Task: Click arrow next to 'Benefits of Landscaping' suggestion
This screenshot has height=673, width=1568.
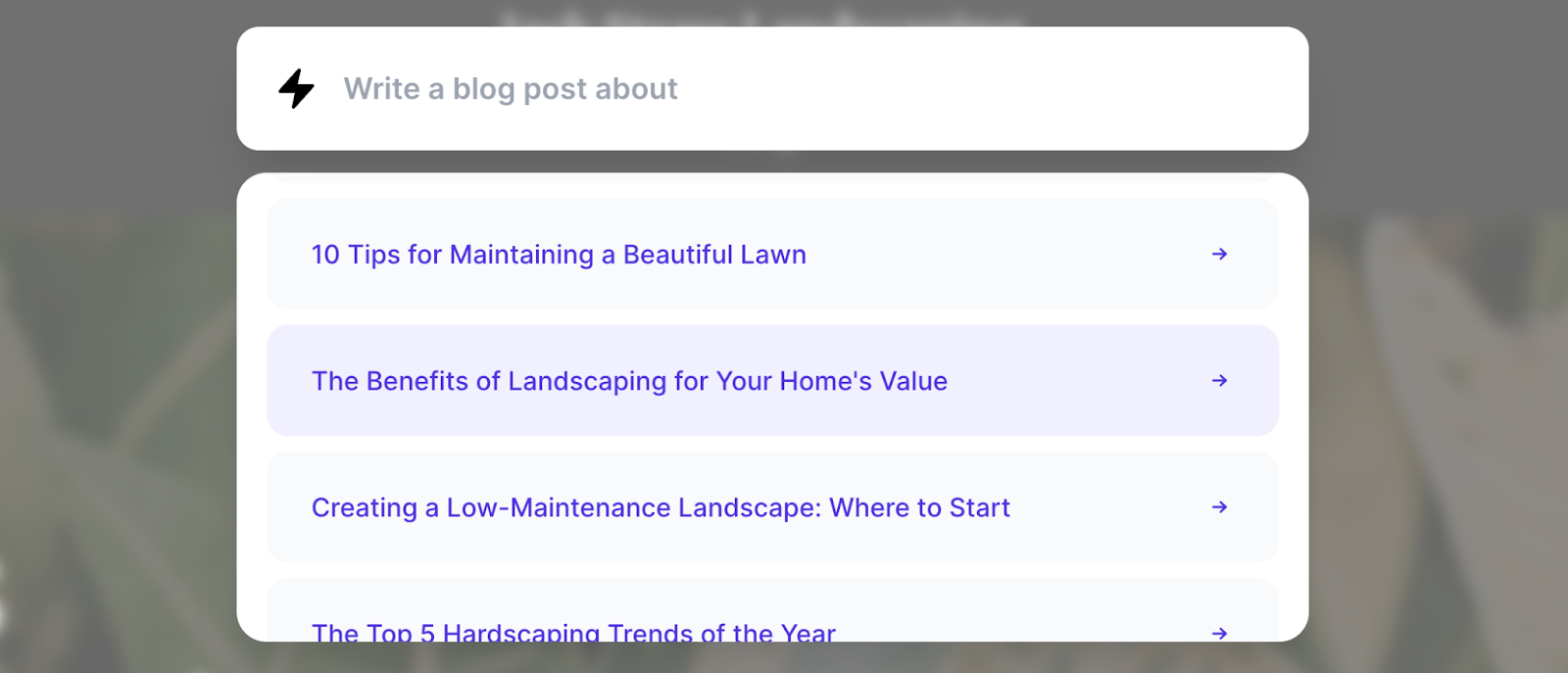Action: point(1219,381)
